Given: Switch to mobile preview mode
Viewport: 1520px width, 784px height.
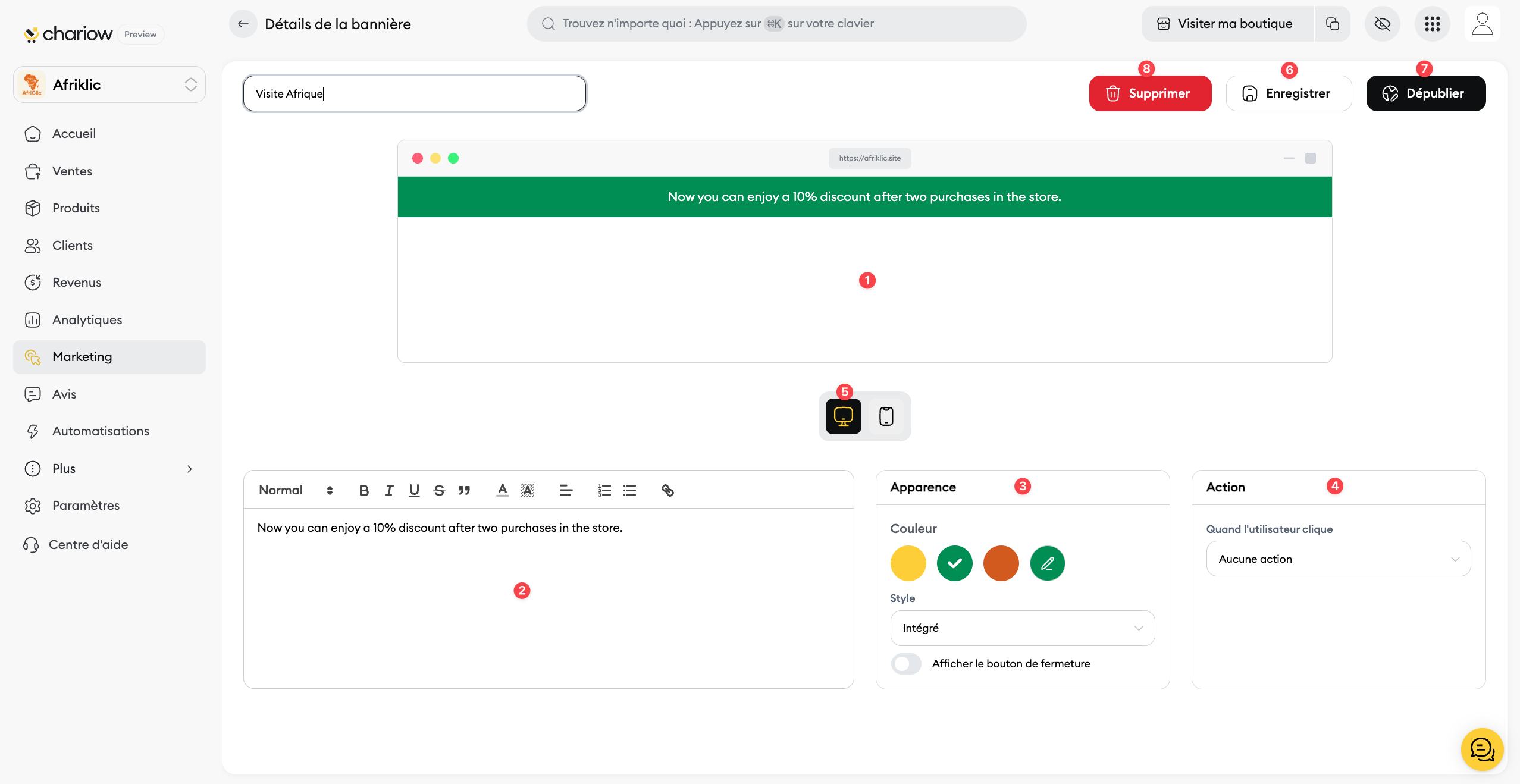Looking at the screenshot, I should pyautogui.click(x=886, y=416).
